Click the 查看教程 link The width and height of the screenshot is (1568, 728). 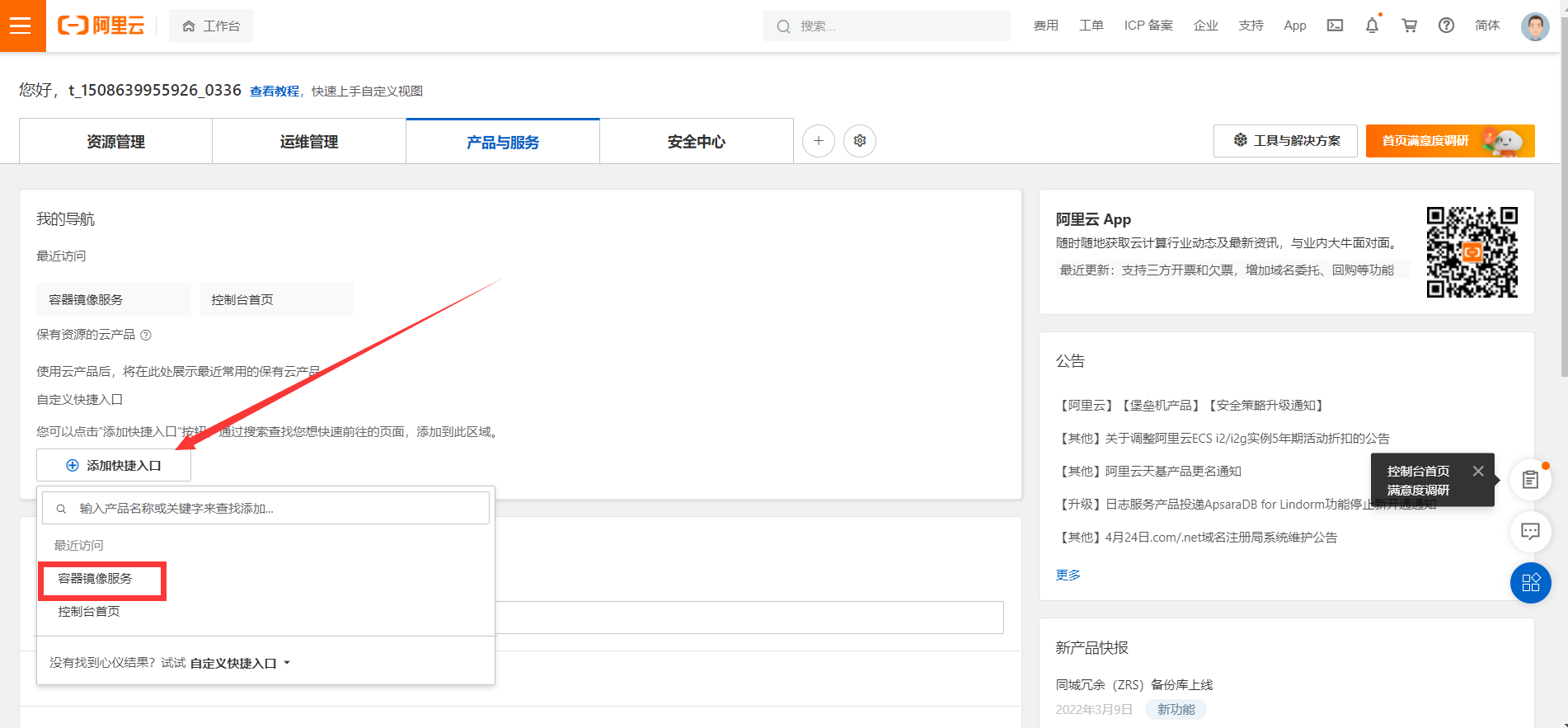pyautogui.click(x=275, y=91)
